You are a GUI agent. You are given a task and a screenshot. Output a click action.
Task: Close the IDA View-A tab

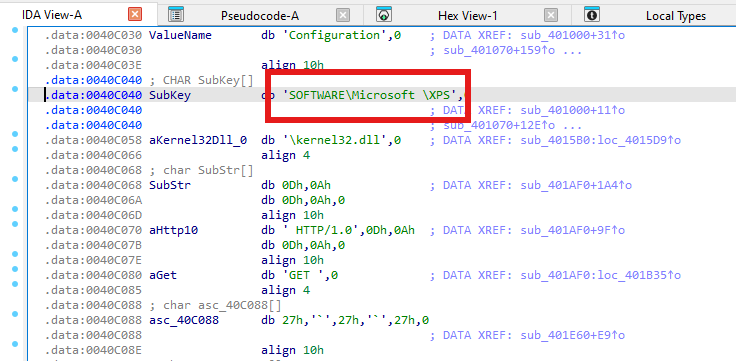coord(135,15)
